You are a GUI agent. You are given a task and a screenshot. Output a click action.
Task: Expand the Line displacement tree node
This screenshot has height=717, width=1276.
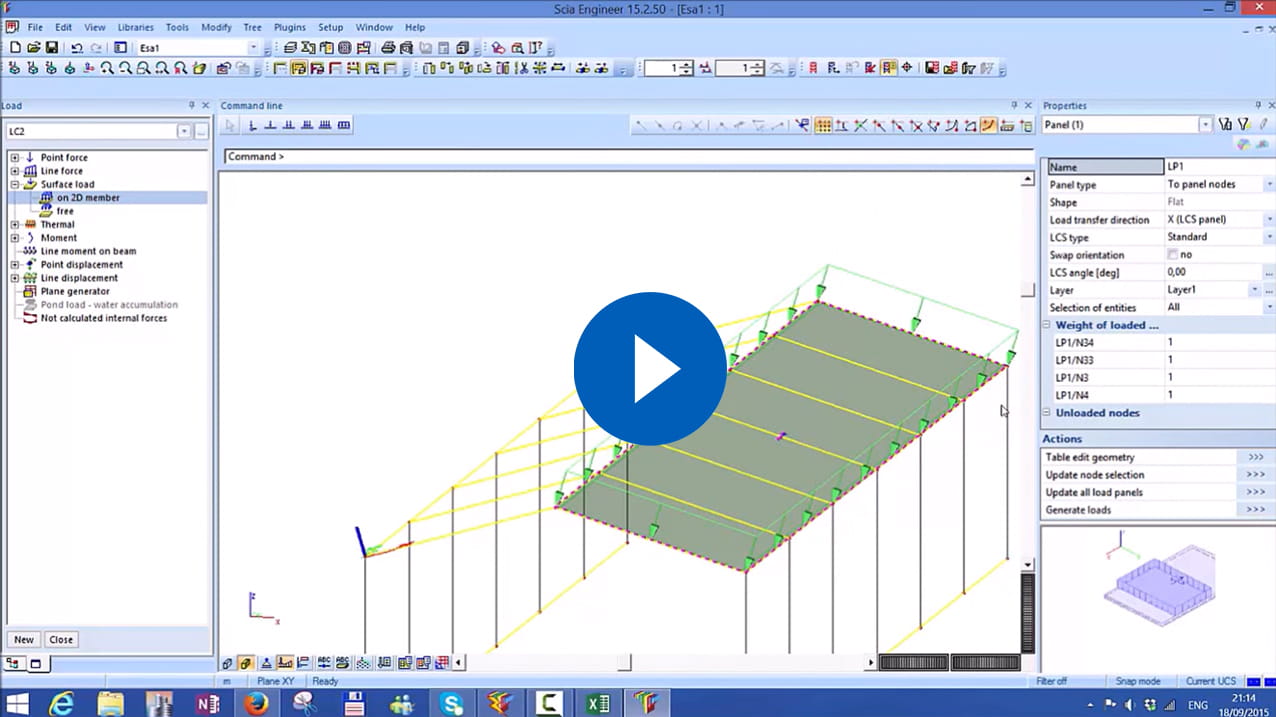pos(15,278)
